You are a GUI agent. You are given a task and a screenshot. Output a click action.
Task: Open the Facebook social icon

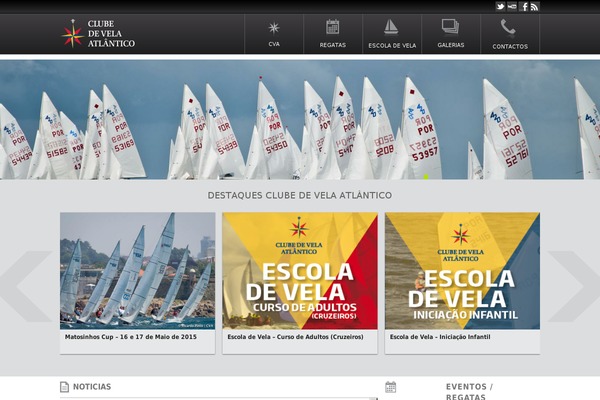tap(524, 7)
